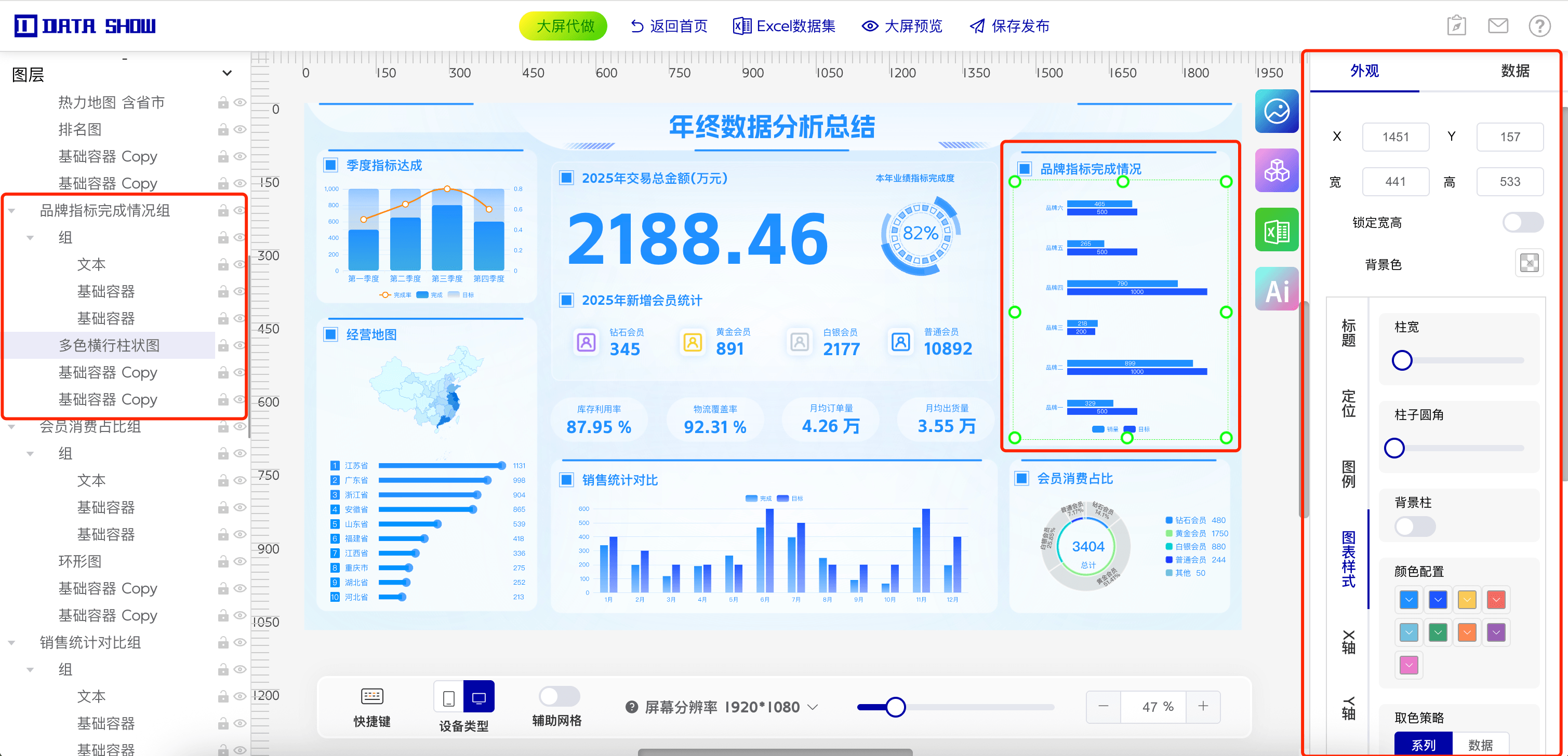Toggle the 辅助网格 grid switch
The height and width of the screenshot is (756, 1568).
pos(559,696)
